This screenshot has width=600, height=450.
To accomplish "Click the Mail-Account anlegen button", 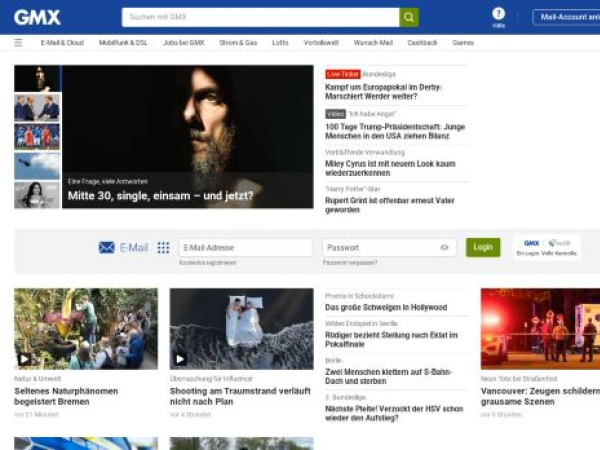I will click(566, 17).
